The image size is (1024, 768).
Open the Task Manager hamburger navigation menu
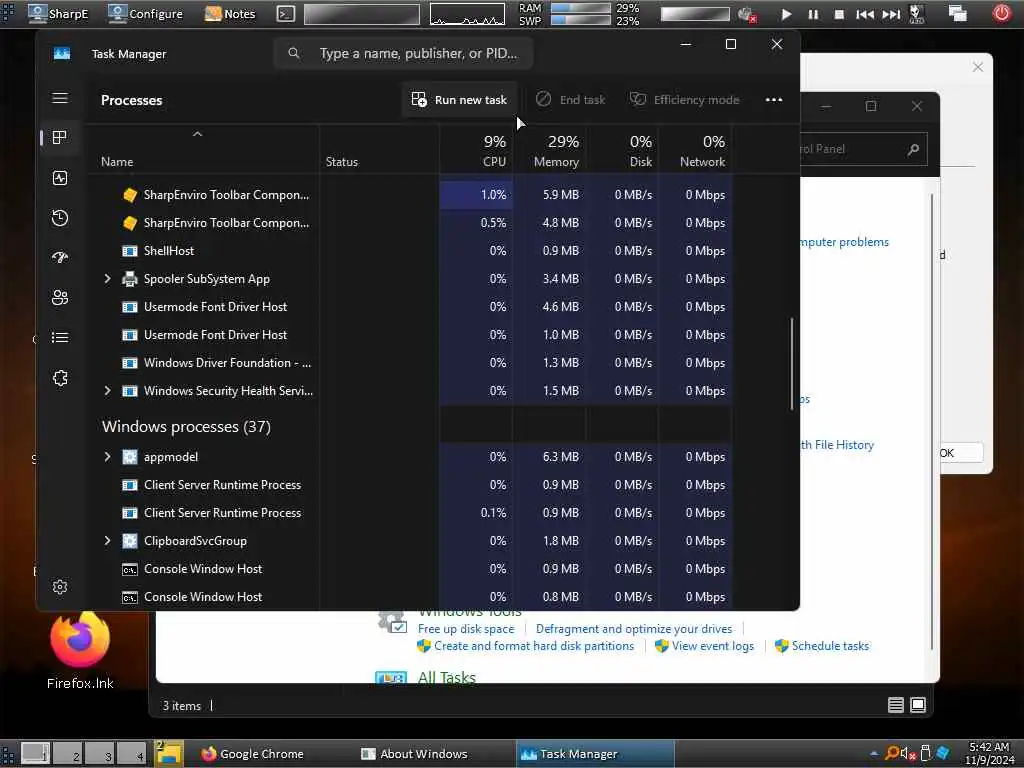[x=60, y=98]
